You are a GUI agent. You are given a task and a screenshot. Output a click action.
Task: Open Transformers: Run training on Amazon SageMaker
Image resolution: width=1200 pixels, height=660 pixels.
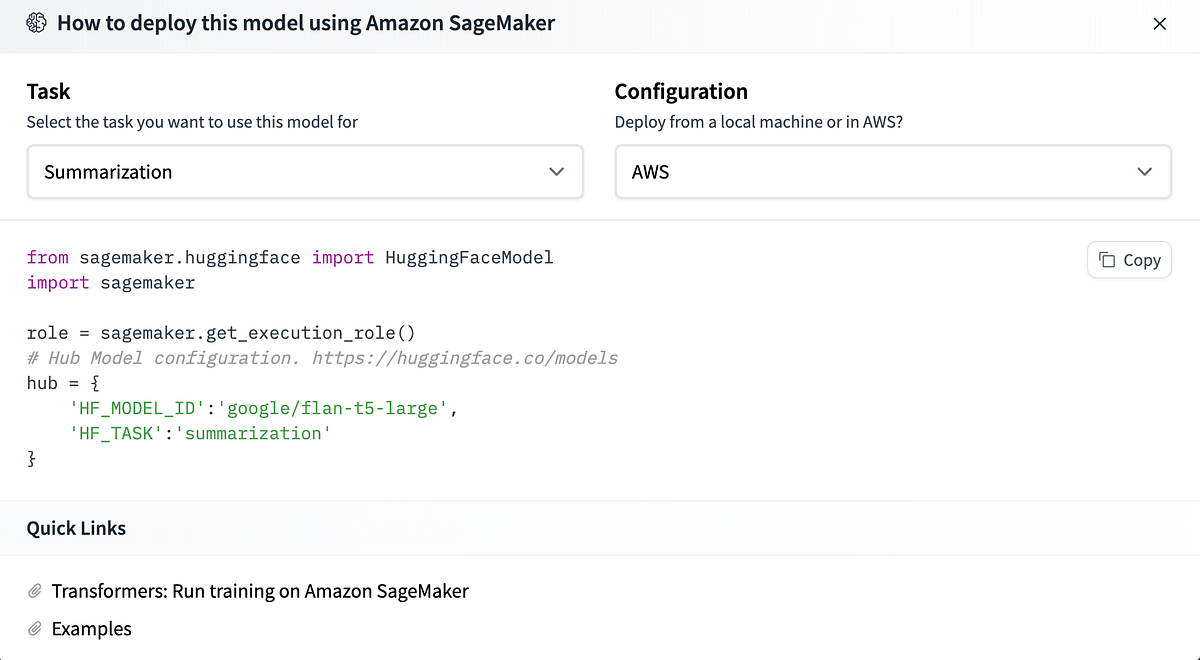tap(262, 591)
